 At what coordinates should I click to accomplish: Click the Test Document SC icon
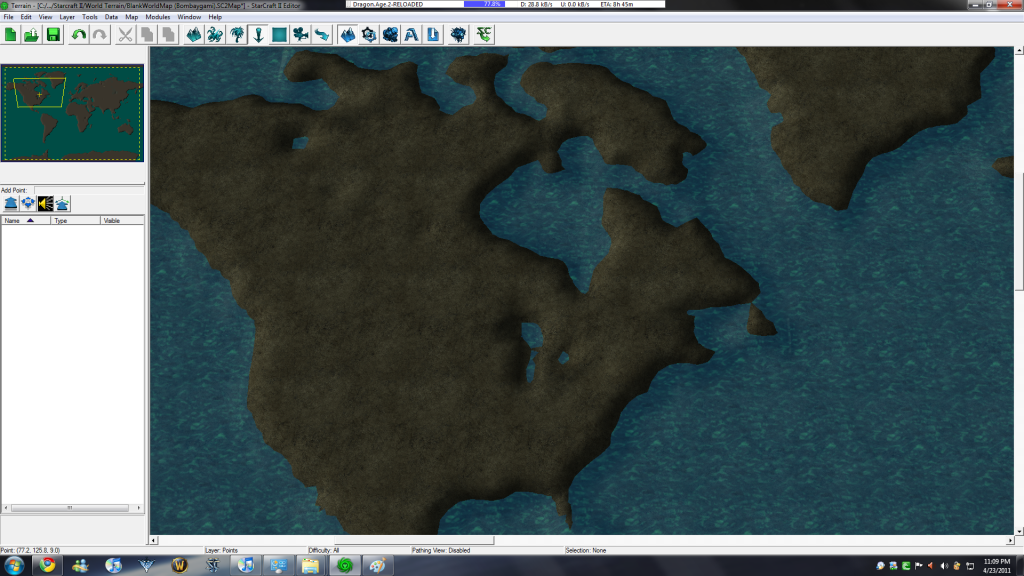tap(484, 35)
